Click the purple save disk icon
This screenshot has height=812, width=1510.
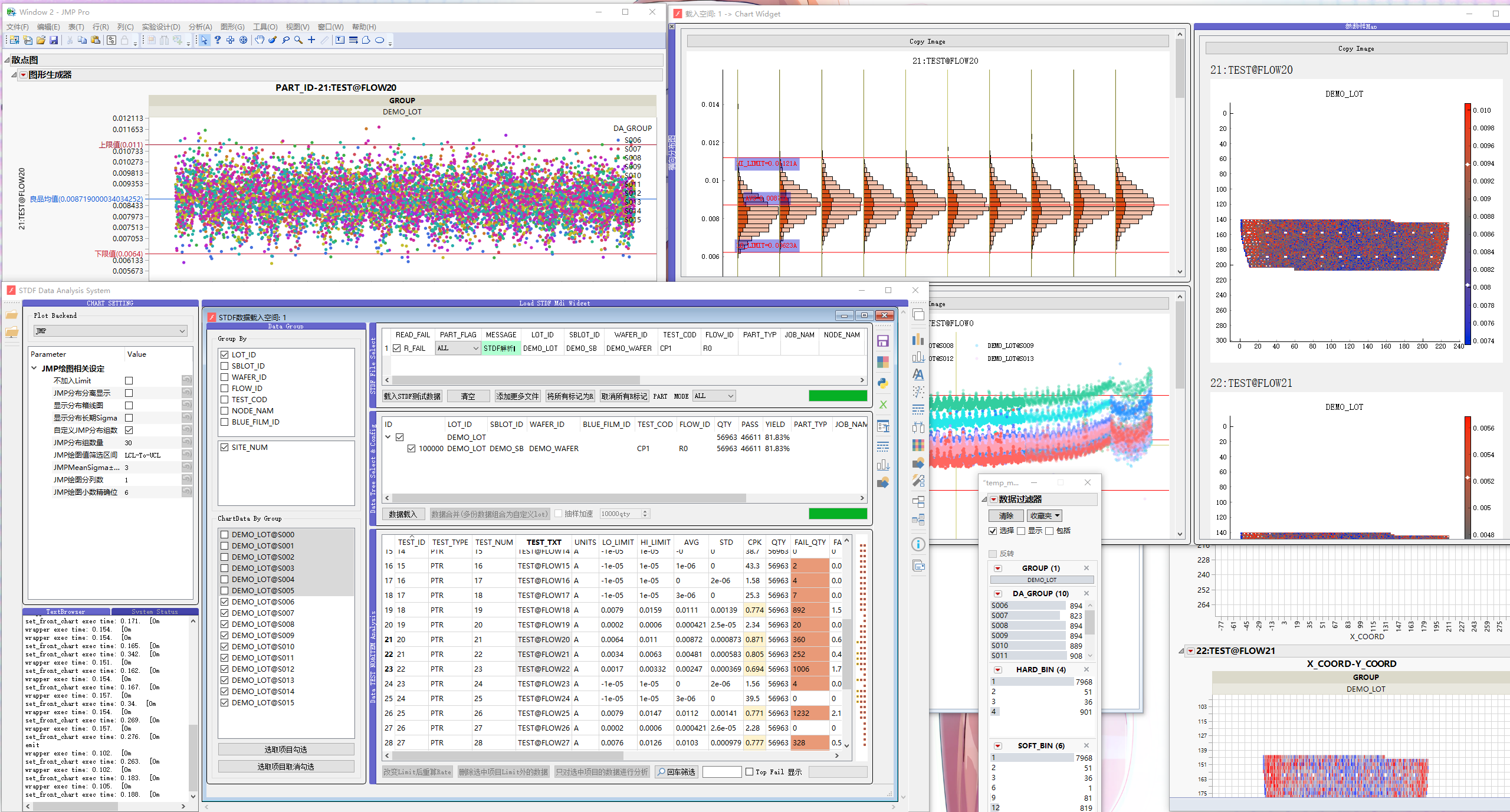coord(883,341)
